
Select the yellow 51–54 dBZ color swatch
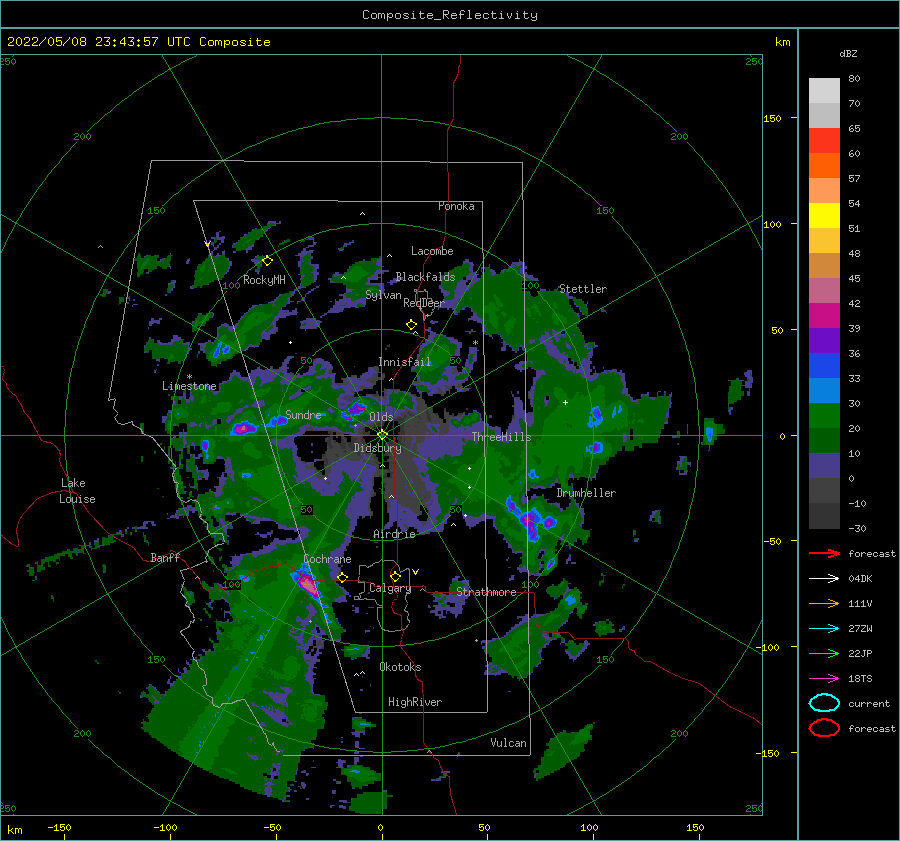[x=824, y=216]
